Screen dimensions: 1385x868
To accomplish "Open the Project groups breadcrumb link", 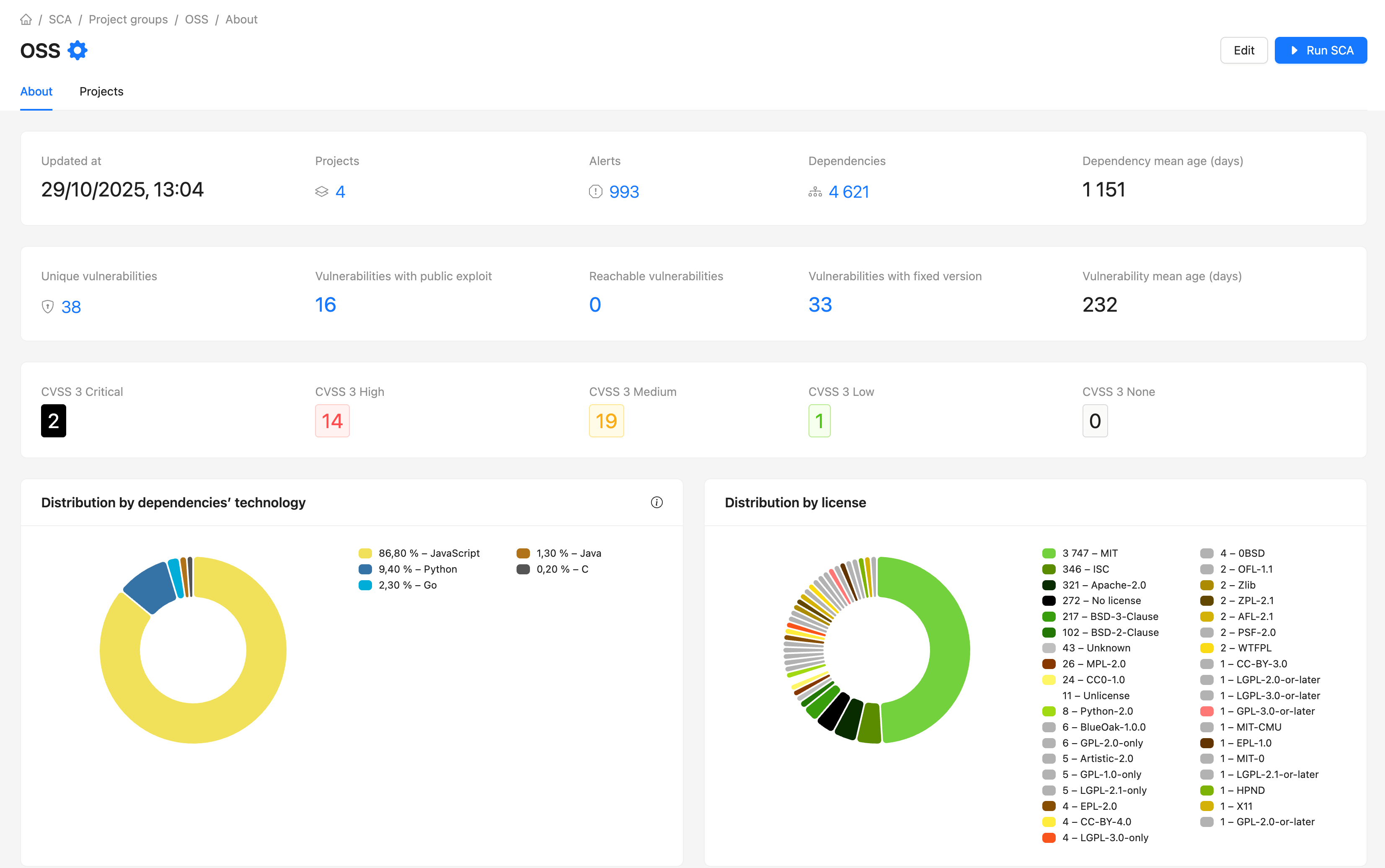I will click(x=128, y=20).
